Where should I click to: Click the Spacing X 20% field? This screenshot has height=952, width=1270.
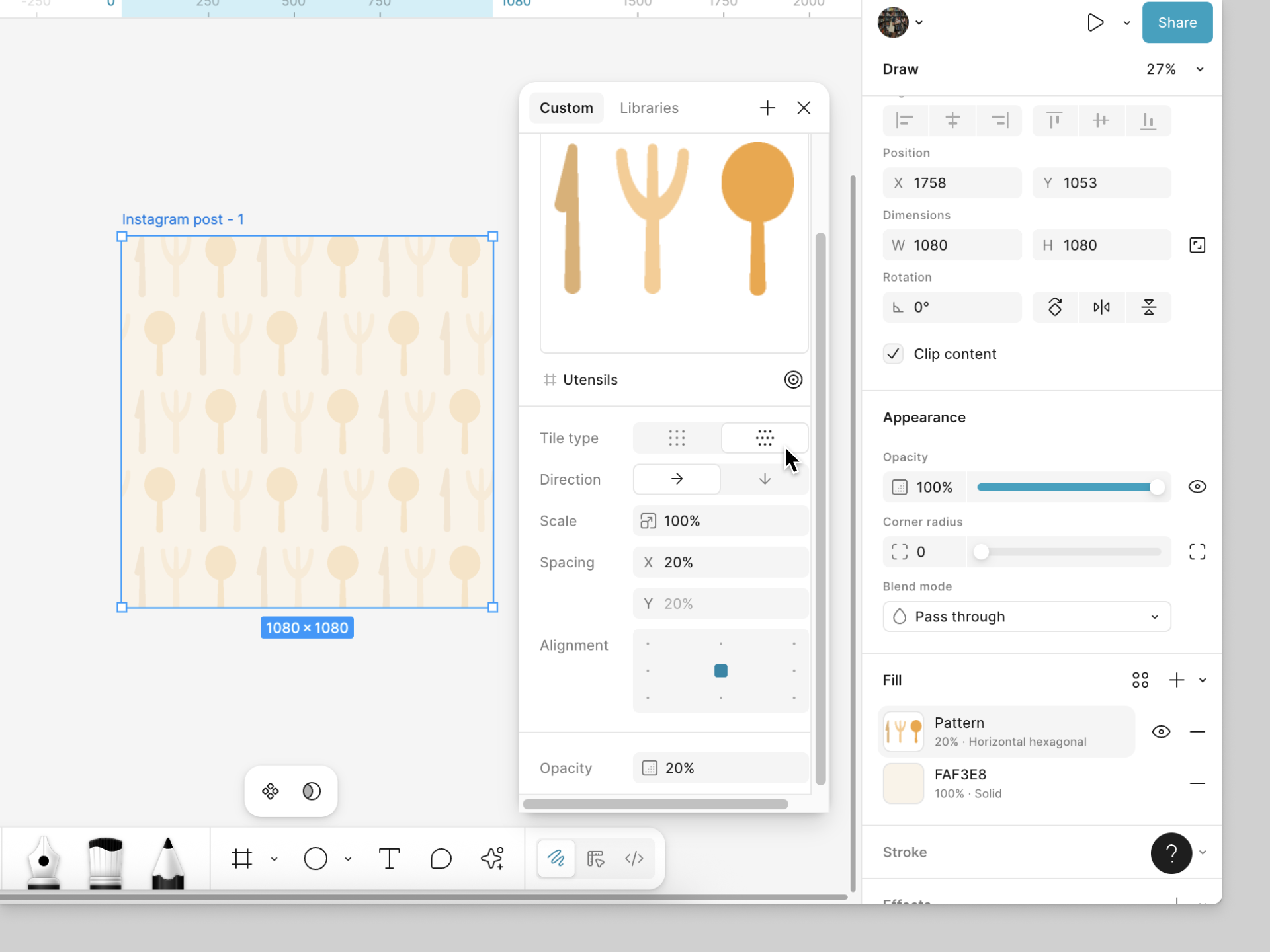pyautogui.click(x=720, y=563)
